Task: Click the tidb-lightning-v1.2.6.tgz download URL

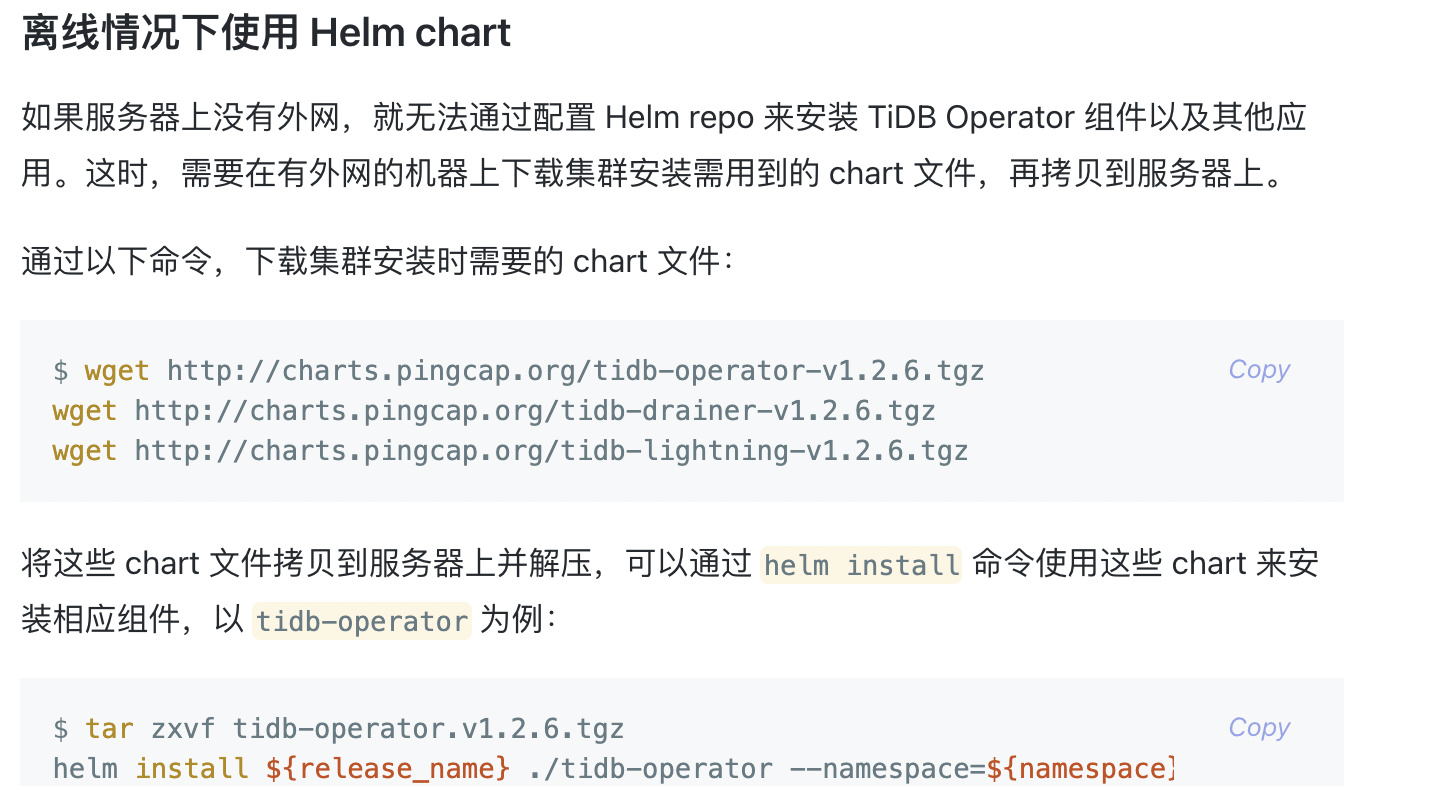Action: tap(551, 451)
